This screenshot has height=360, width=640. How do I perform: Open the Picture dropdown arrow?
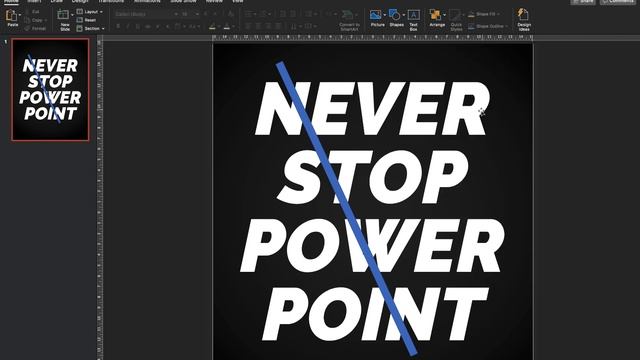coord(384,15)
